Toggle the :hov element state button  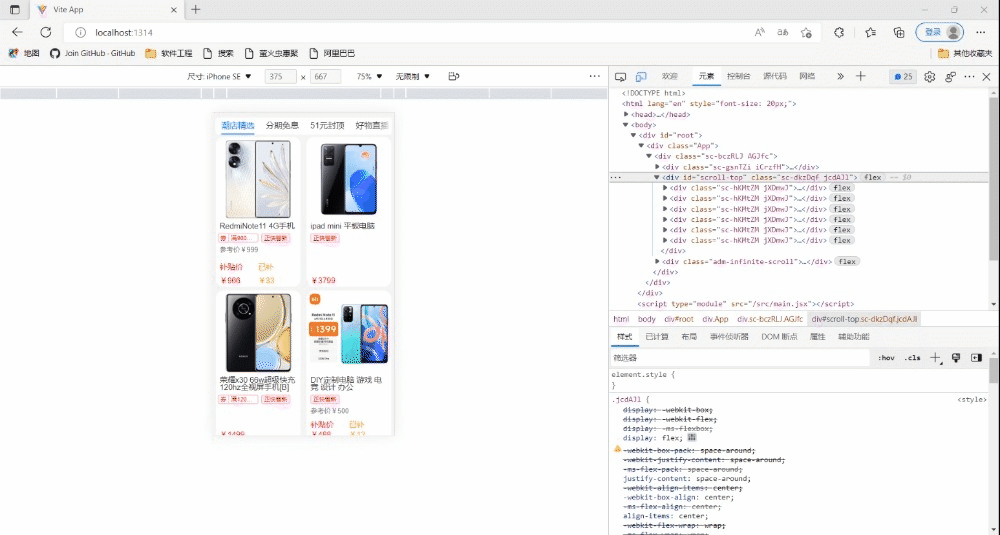click(x=886, y=358)
